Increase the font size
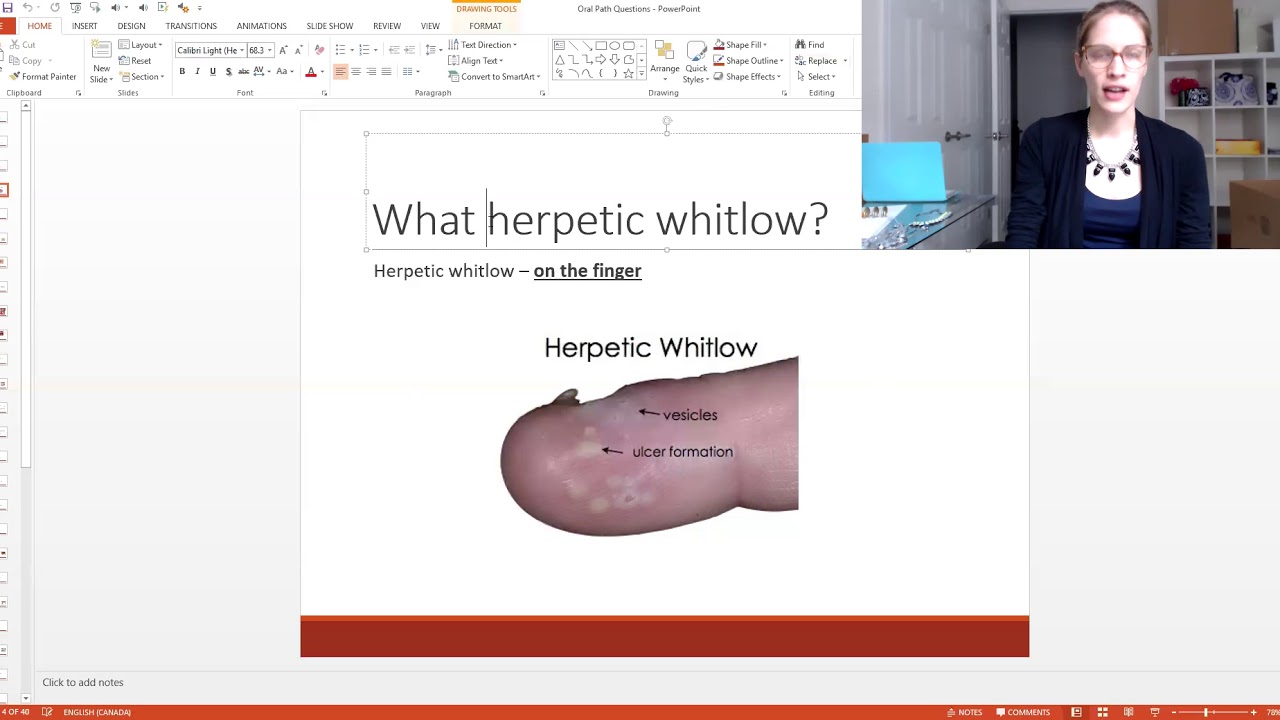Image resolution: width=1280 pixels, height=720 pixels. tap(284, 50)
